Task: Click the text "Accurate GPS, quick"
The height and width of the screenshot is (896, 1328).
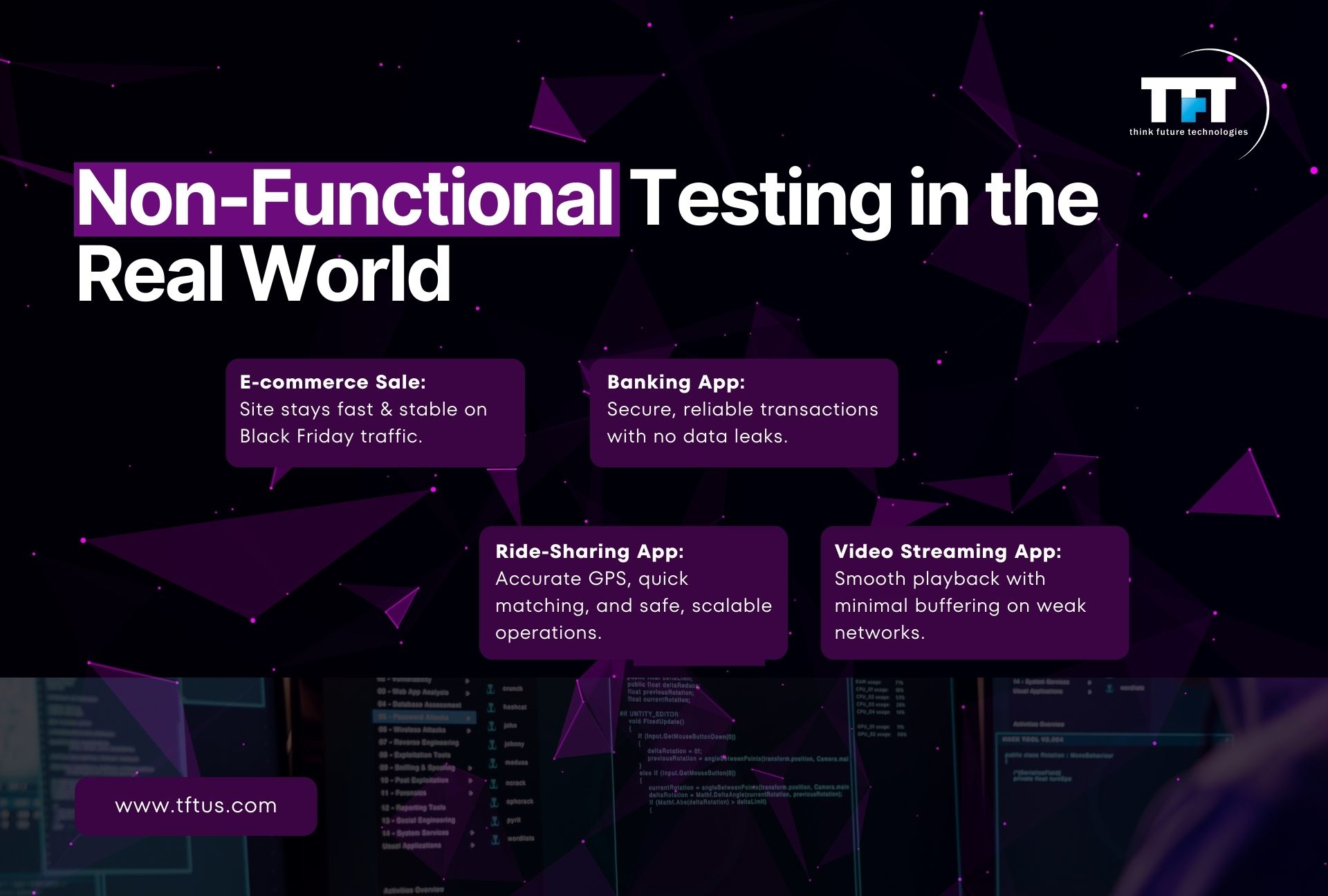Action: click(x=592, y=579)
